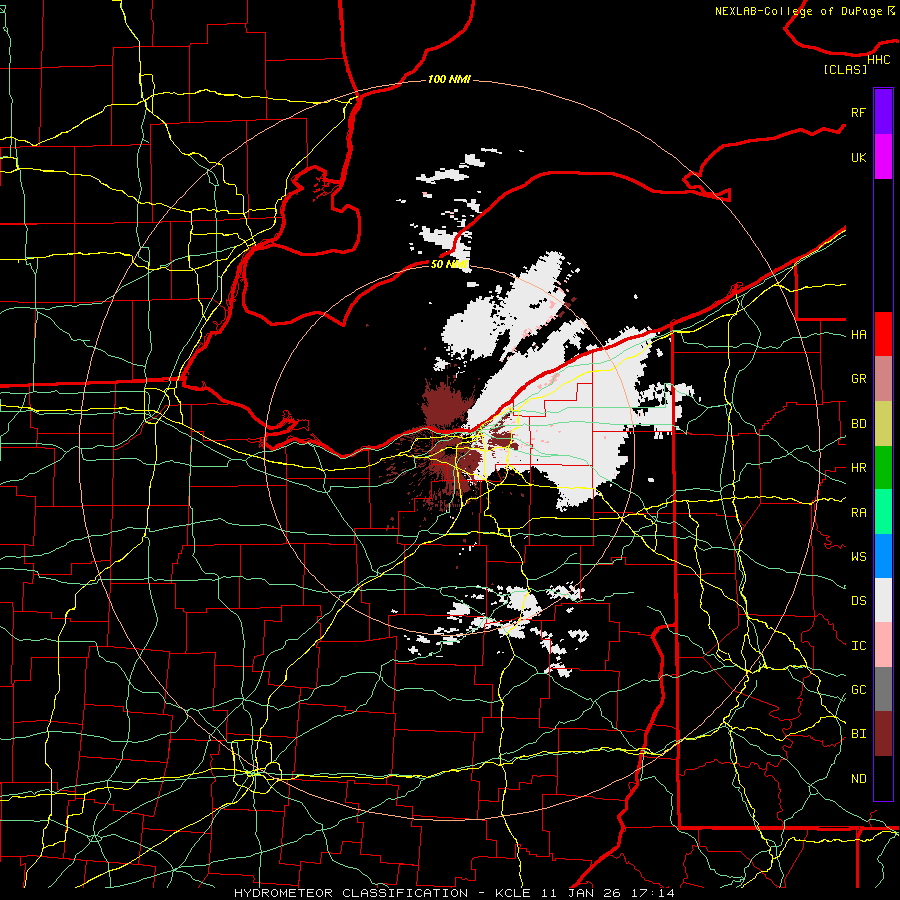Click the WS legend label

(x=859, y=557)
